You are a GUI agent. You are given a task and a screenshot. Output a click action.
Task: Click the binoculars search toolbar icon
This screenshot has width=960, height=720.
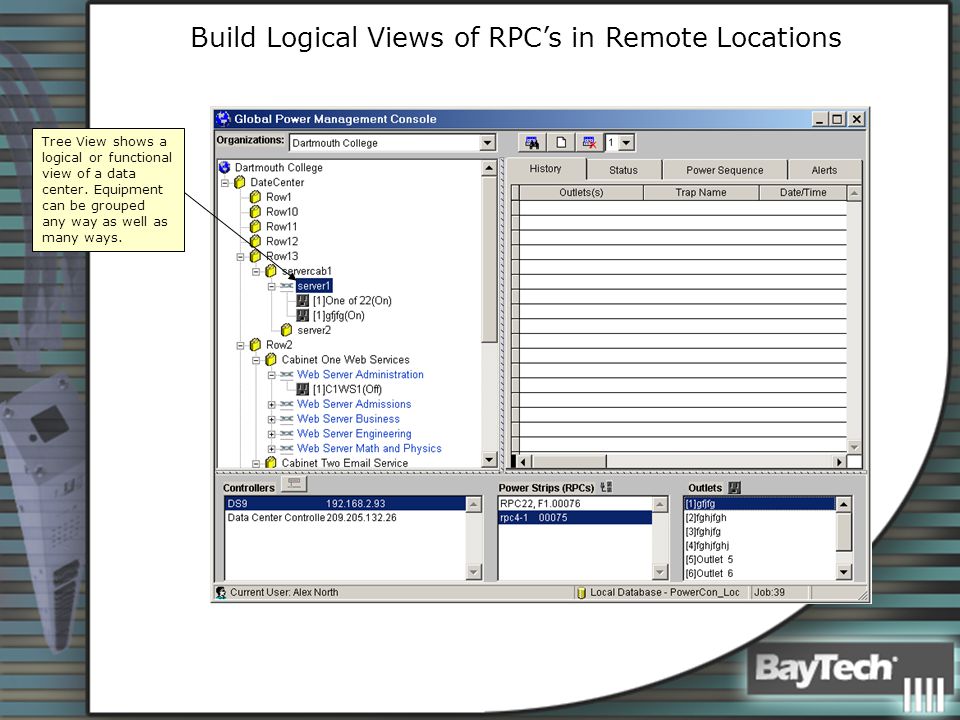click(531, 143)
